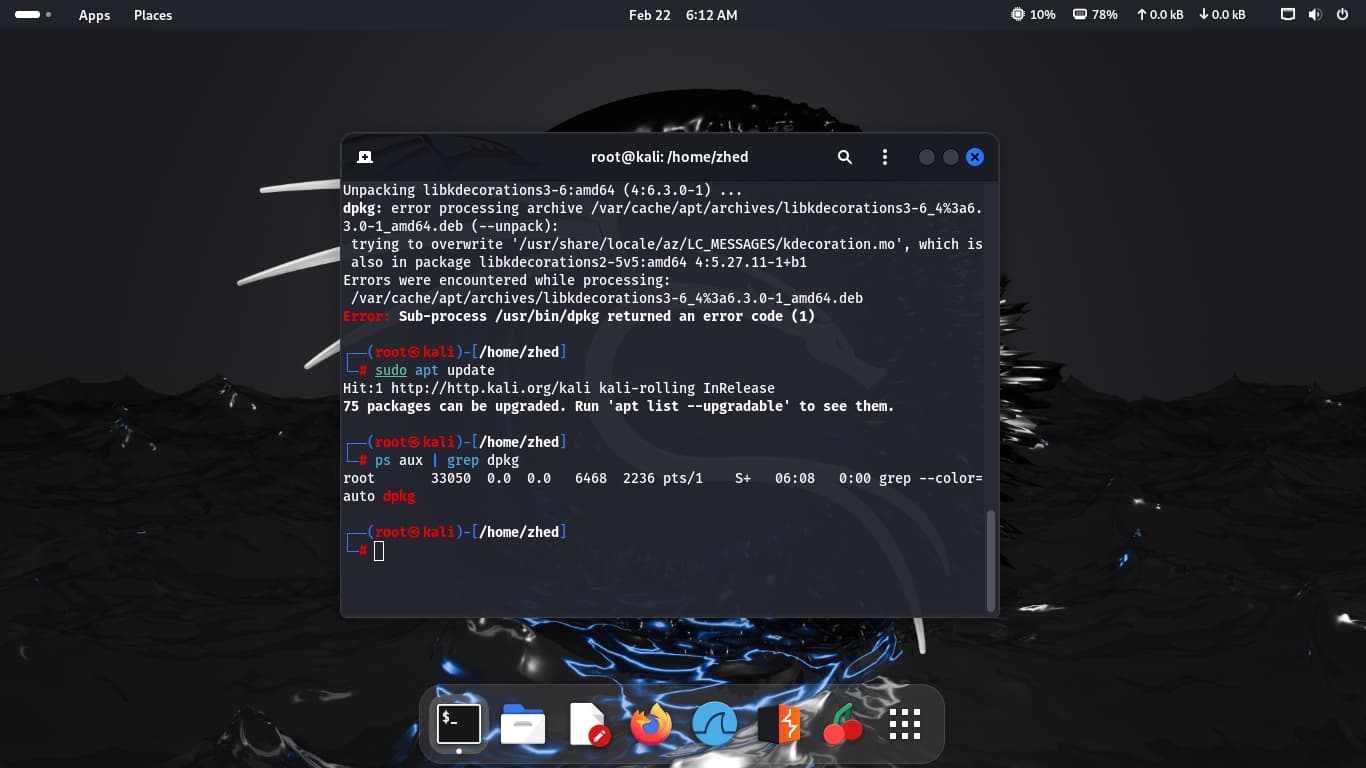This screenshot has height=768, width=1366.
Task: Click the red 'dpkg' grep match
Action: pyautogui.click(x=399, y=496)
